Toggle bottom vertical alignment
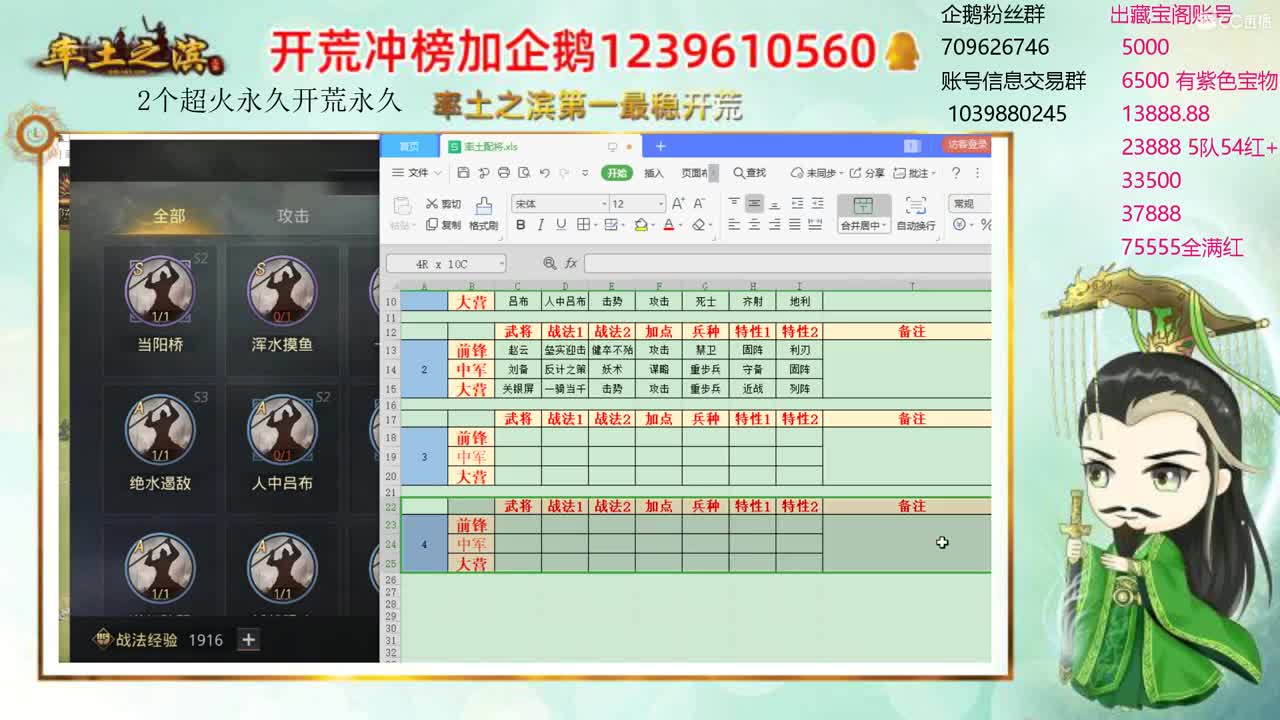This screenshot has height=720, width=1280. click(x=774, y=203)
